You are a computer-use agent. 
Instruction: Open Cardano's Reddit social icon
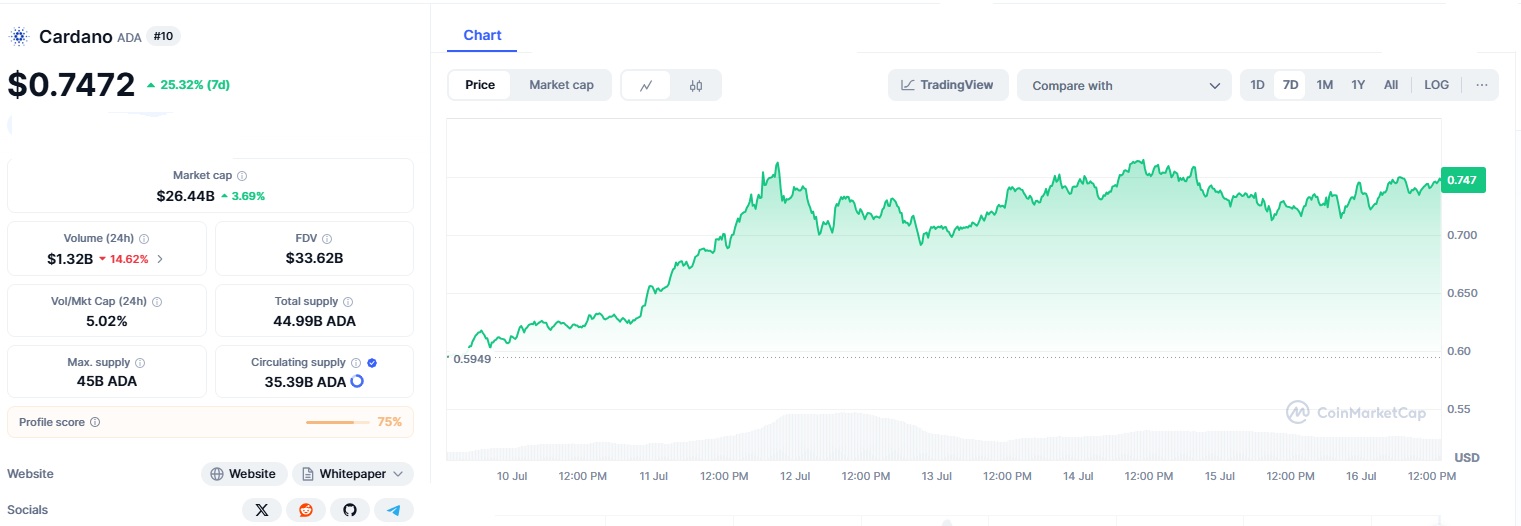click(306, 510)
